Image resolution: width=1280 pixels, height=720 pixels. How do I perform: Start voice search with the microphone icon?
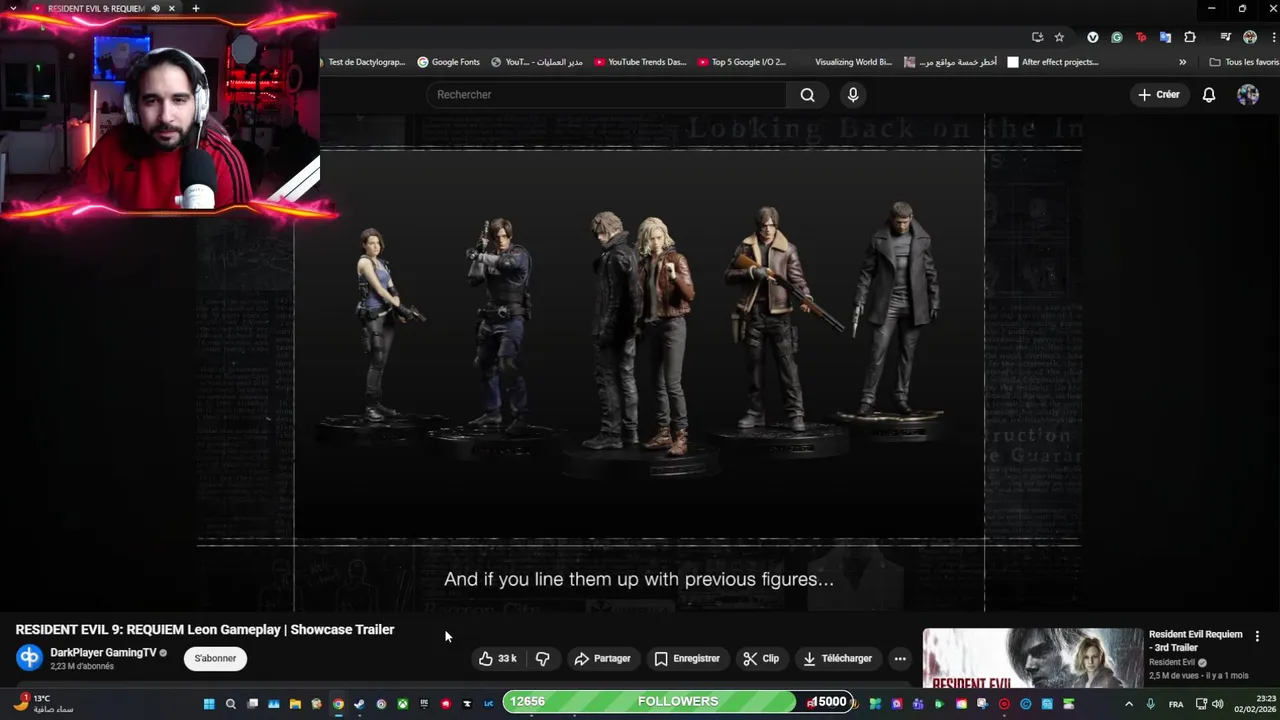tap(853, 95)
